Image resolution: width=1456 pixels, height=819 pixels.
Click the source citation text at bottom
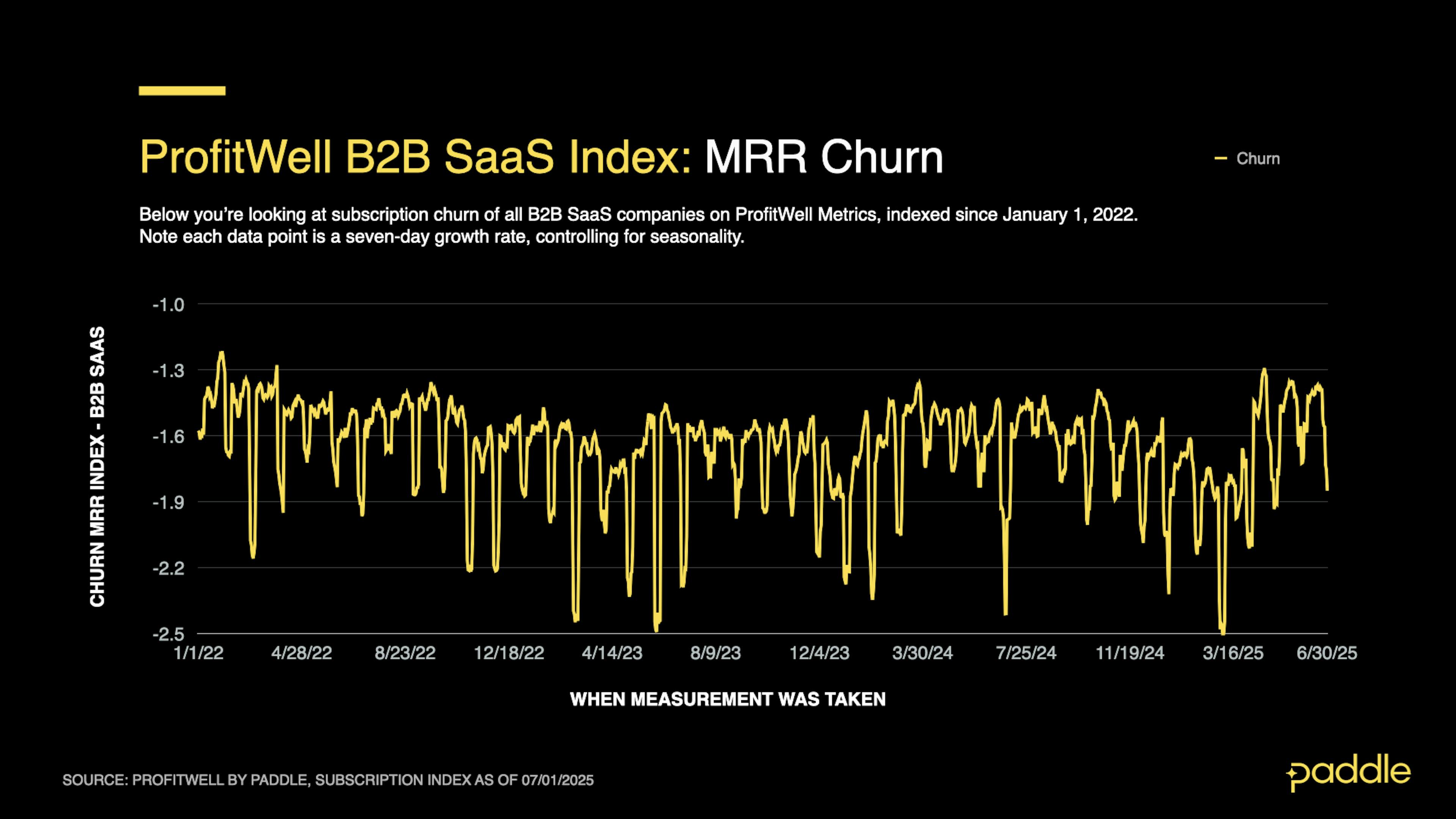328,780
